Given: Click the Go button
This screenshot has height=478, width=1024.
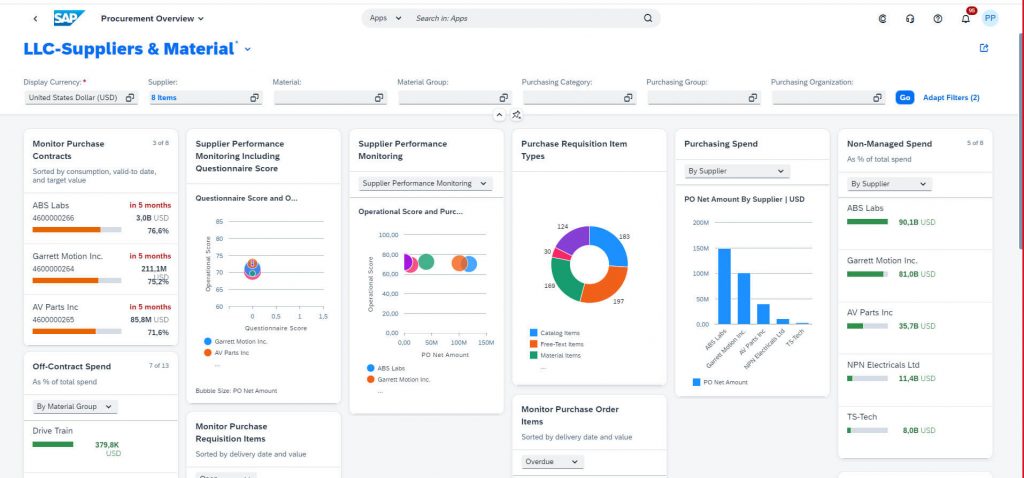Looking at the screenshot, I should 904,98.
